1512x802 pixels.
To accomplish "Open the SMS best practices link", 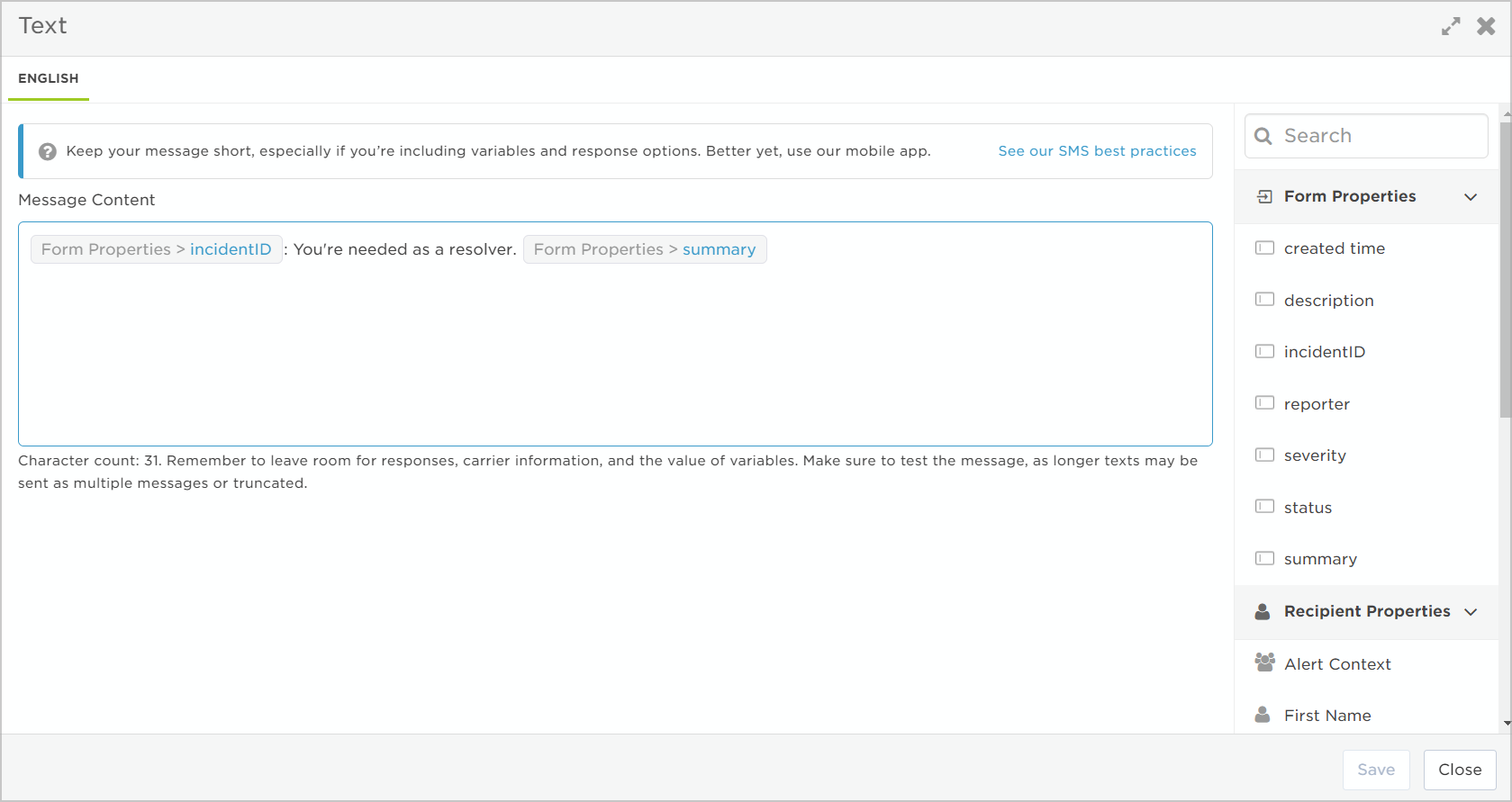I will tap(1097, 151).
